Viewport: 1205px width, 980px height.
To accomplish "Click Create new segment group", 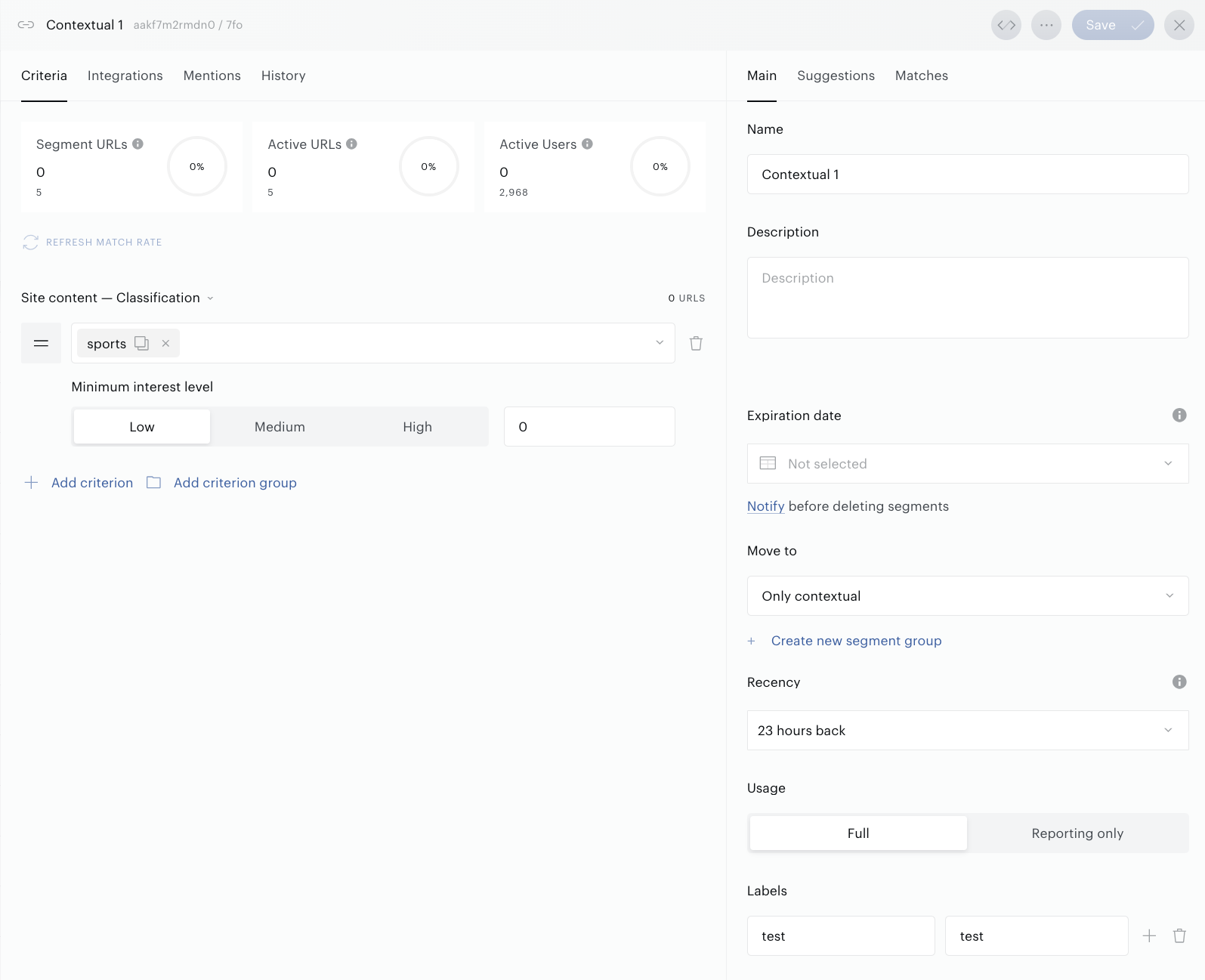I will coord(856,641).
